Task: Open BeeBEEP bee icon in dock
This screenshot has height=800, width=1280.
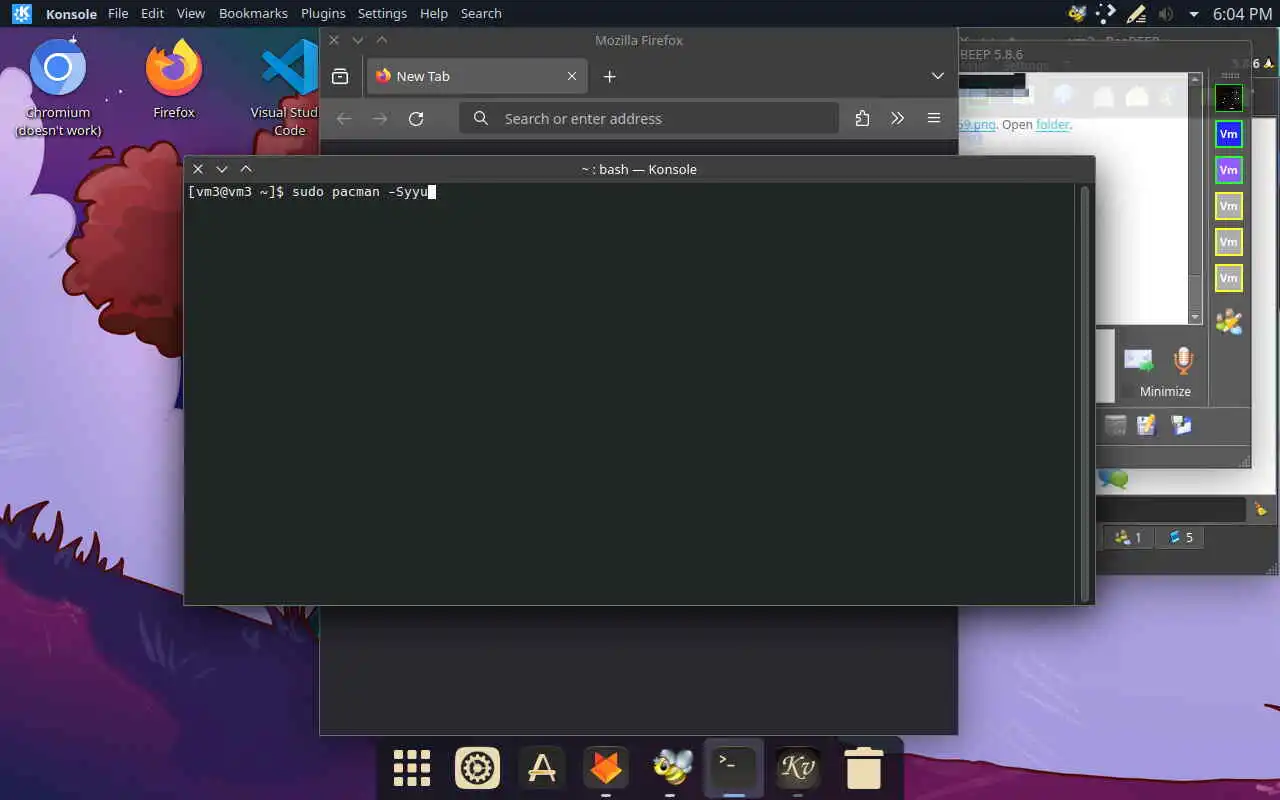Action: pos(671,768)
